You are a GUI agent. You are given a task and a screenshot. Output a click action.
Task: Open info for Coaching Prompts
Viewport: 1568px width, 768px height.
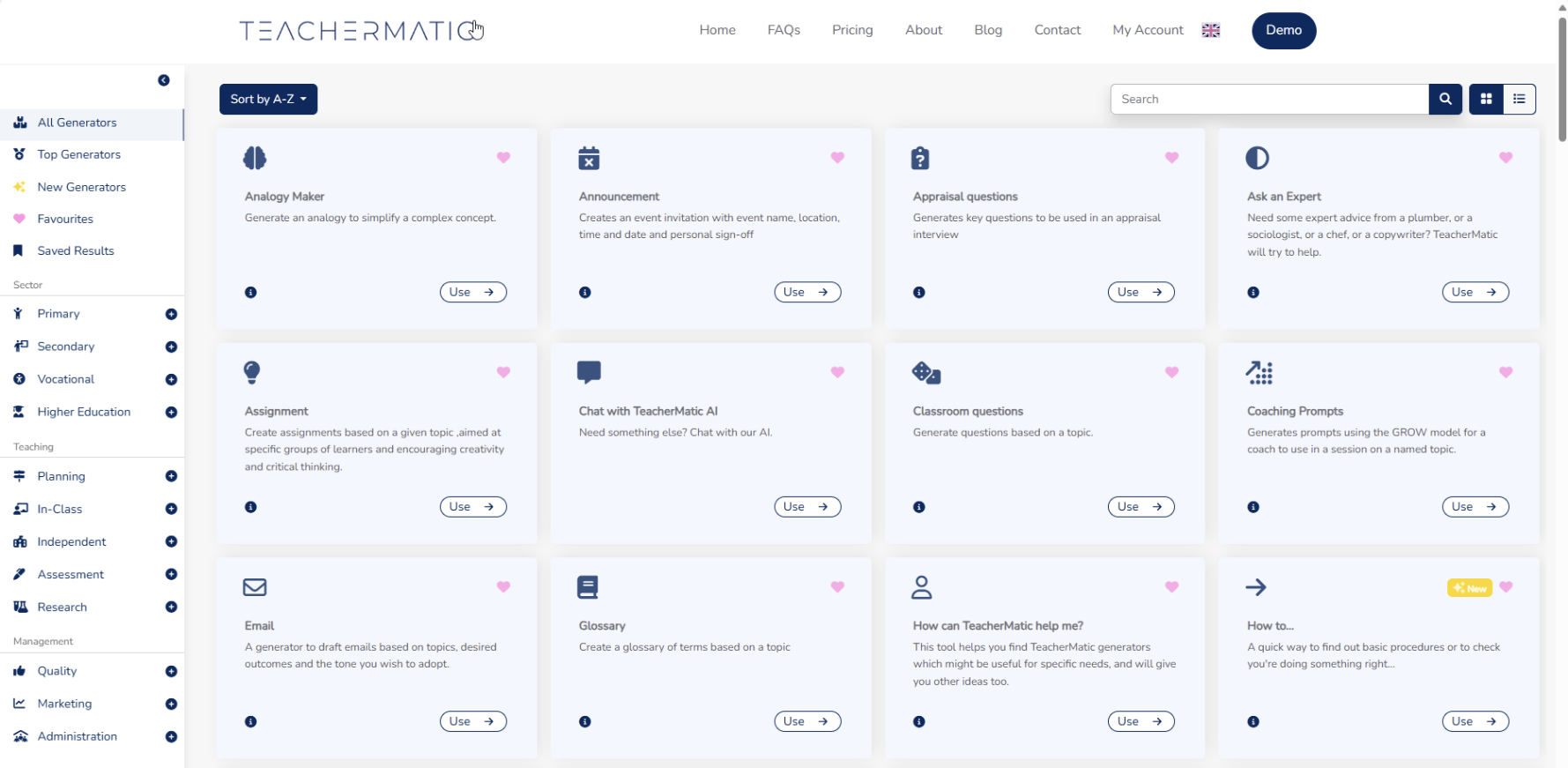[1253, 507]
